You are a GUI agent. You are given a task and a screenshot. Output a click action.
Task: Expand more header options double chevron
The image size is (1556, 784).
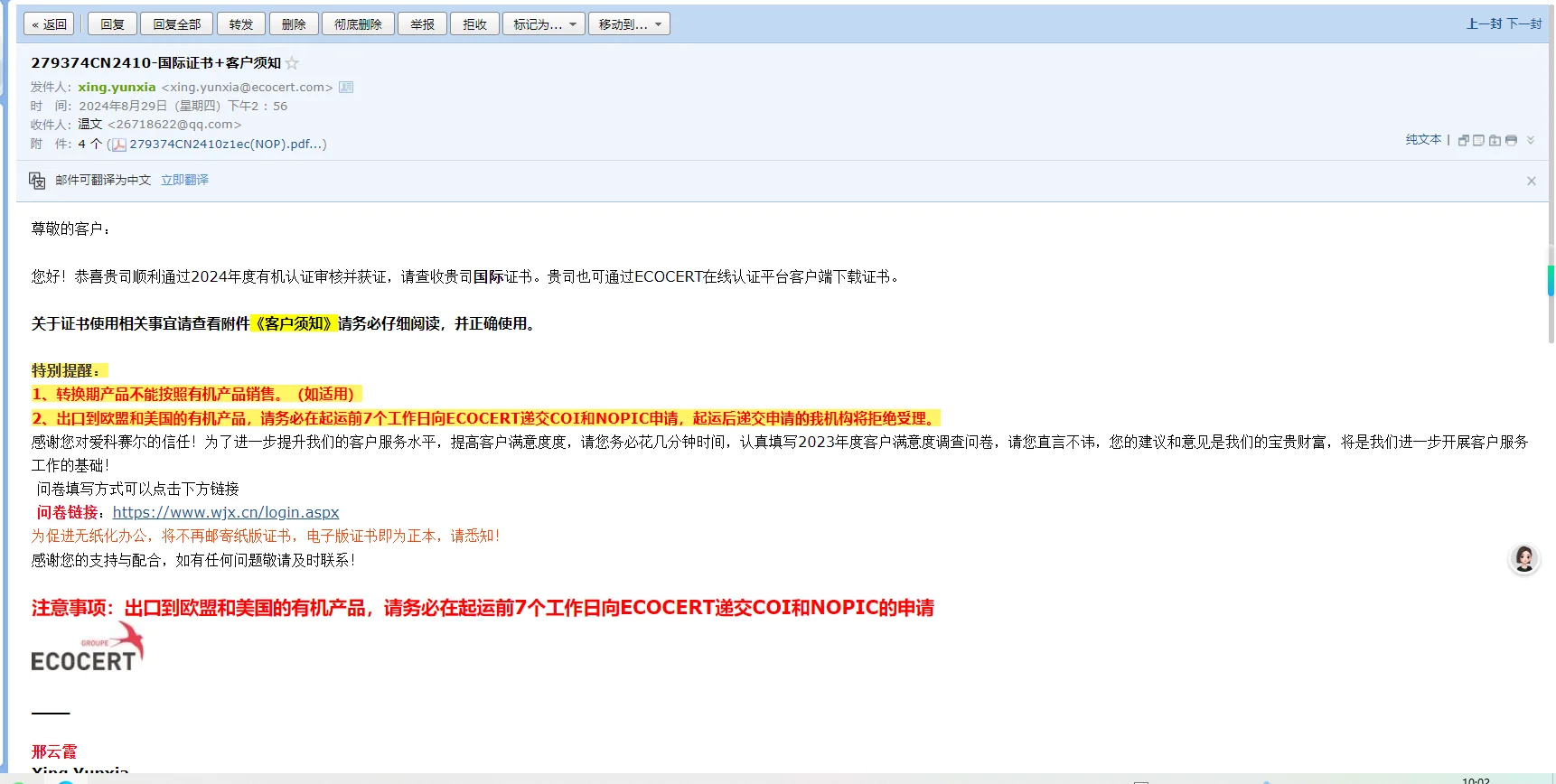[x=1531, y=140]
